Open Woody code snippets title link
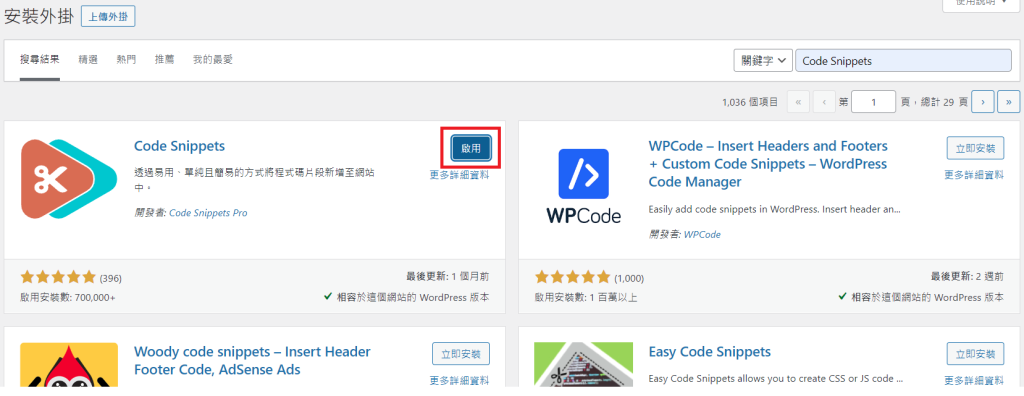 (x=252, y=361)
